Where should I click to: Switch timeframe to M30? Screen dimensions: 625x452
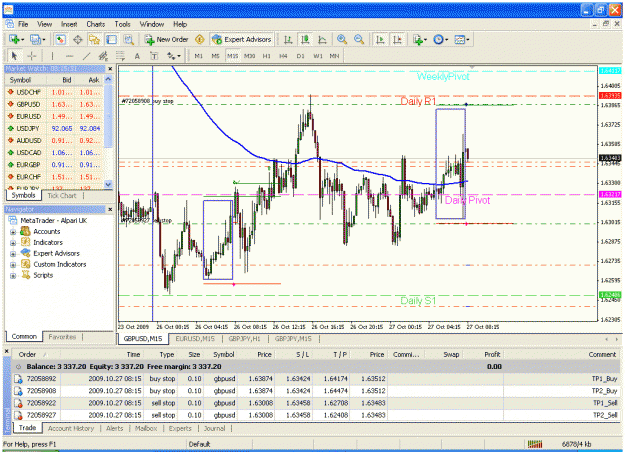click(250, 56)
